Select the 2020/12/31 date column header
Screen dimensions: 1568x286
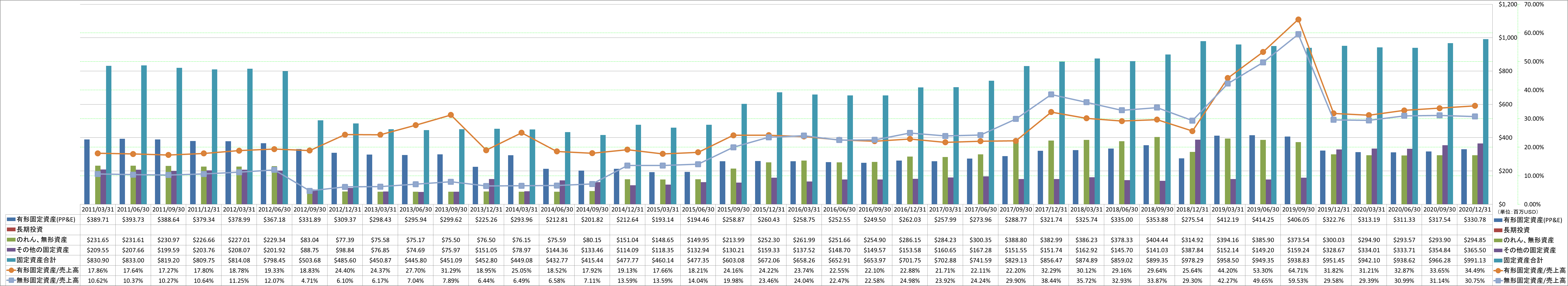coord(1475,209)
